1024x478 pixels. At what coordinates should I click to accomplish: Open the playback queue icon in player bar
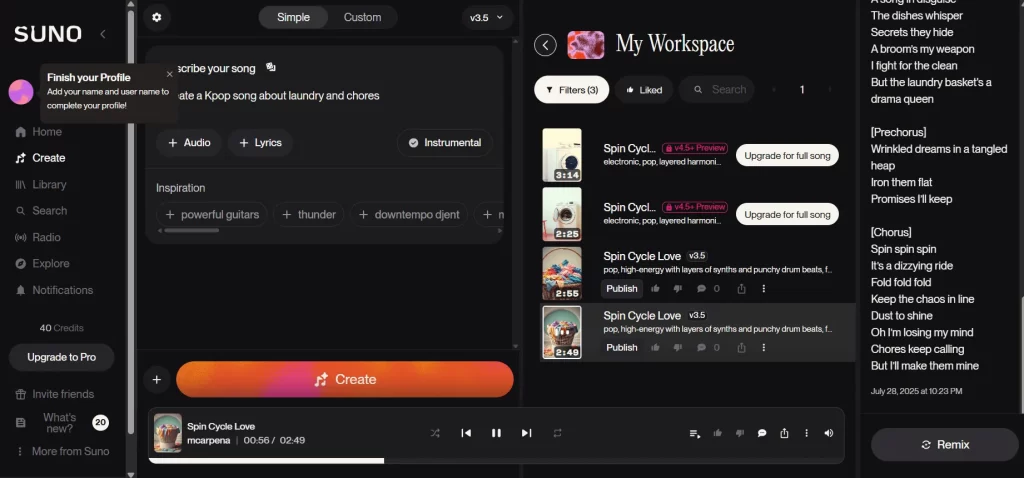point(695,433)
